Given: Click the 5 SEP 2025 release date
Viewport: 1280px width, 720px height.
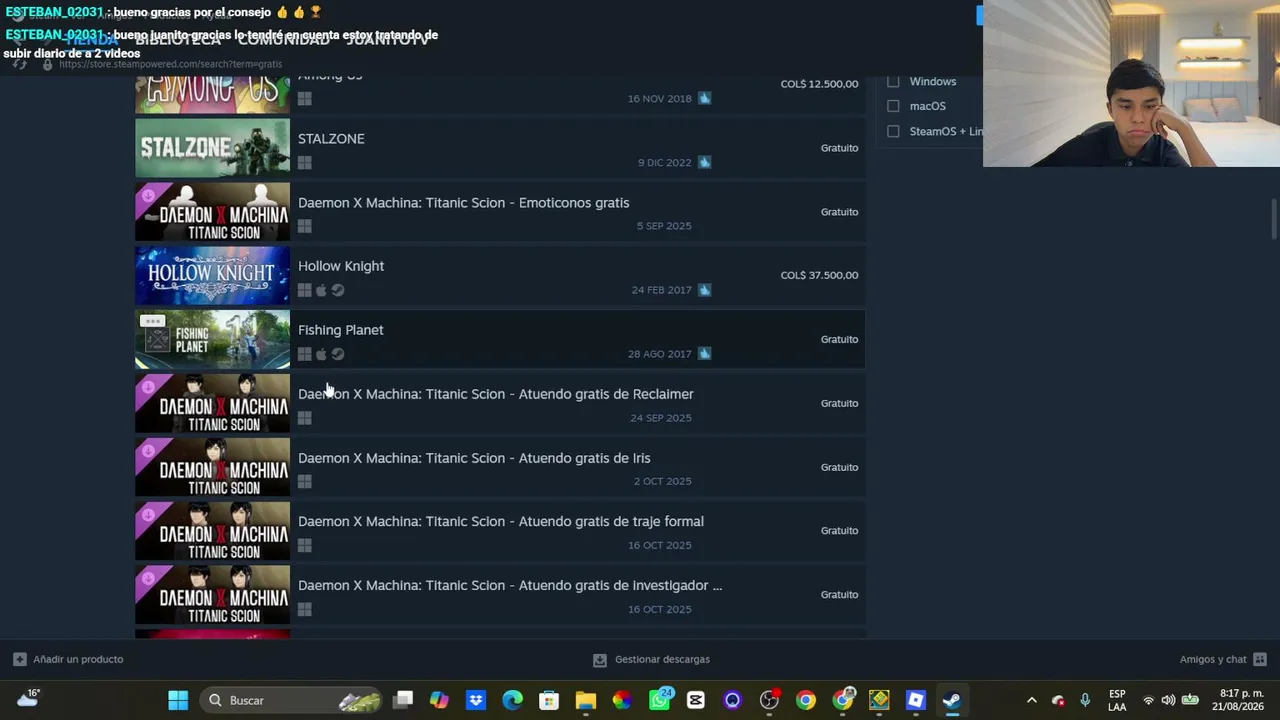Looking at the screenshot, I should coord(664,226).
